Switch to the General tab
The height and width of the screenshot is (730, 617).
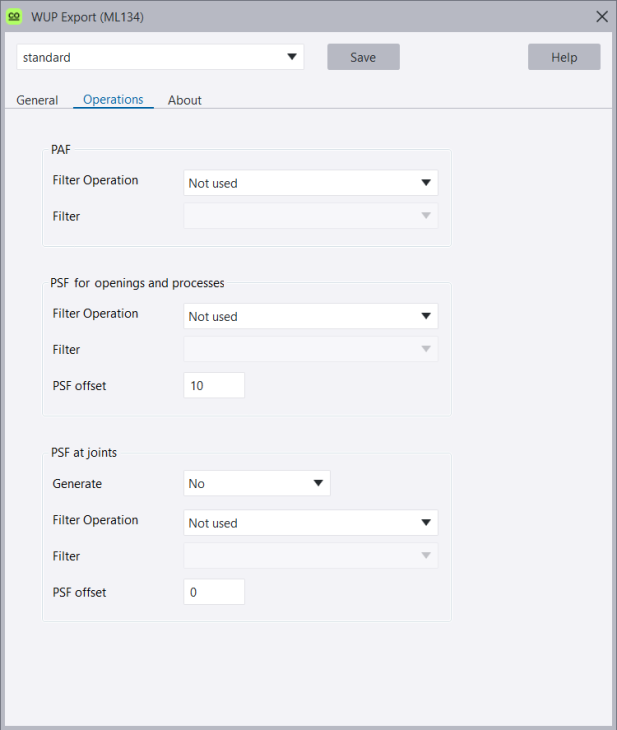tap(37, 100)
